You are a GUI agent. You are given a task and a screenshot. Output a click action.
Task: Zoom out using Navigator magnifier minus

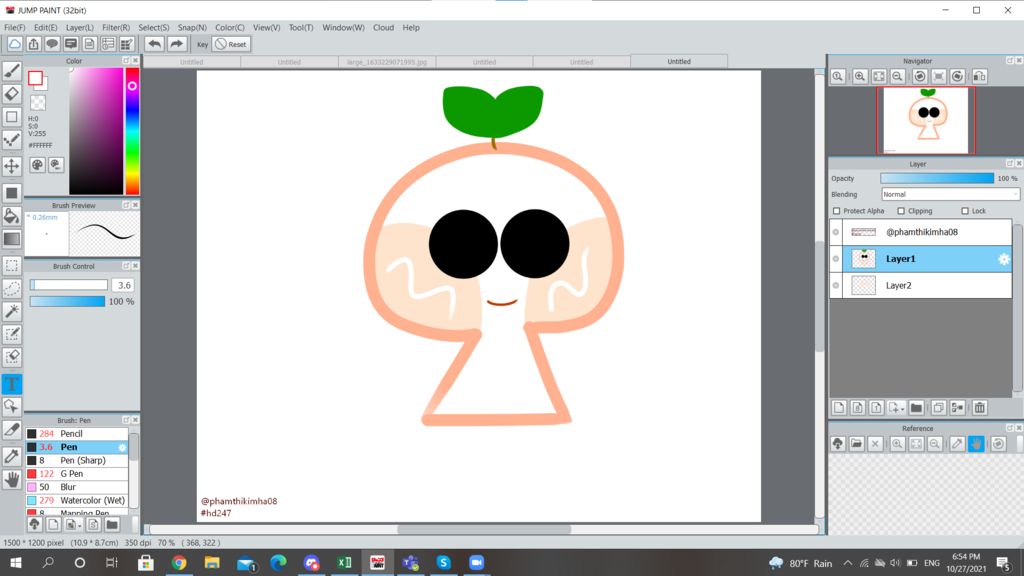tap(898, 76)
